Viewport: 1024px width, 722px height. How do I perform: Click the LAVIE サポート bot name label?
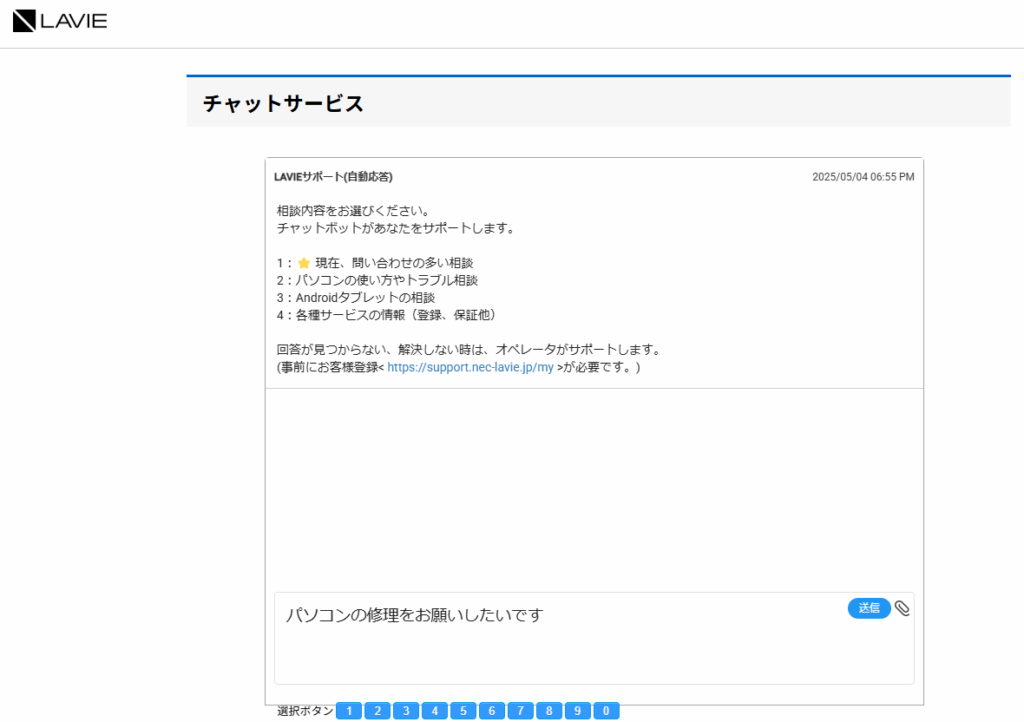(x=332, y=176)
